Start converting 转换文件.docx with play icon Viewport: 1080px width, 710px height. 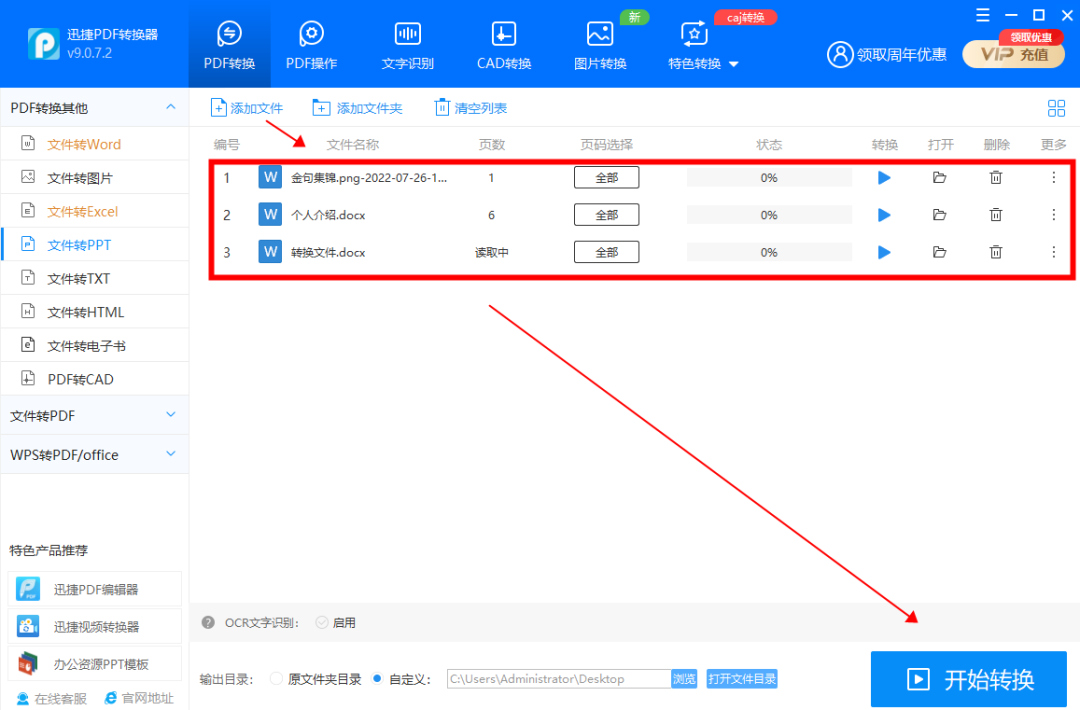point(884,252)
